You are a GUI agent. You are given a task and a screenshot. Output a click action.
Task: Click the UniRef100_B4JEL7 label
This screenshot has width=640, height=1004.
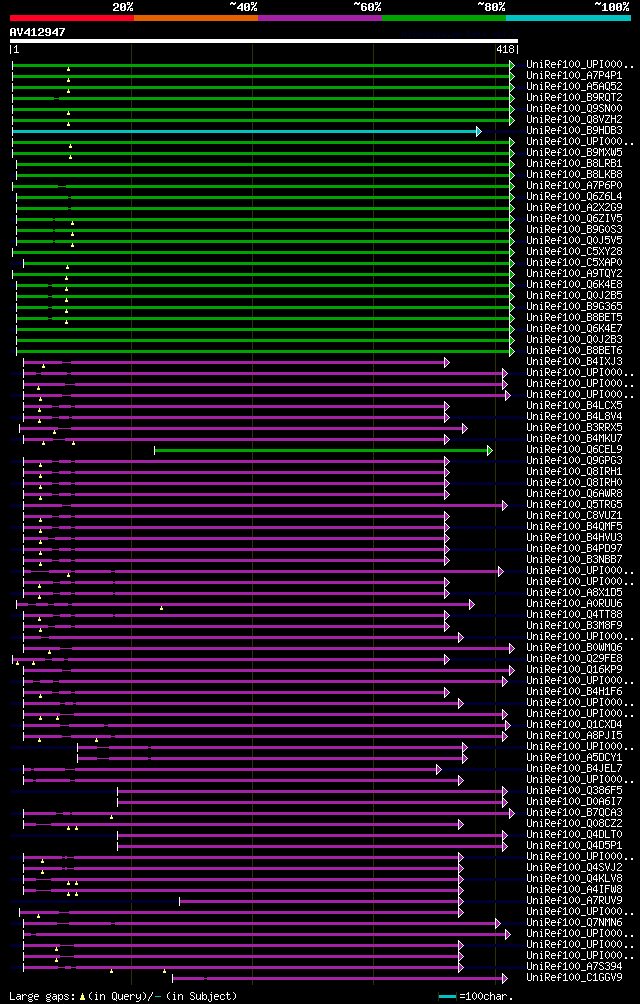point(574,768)
